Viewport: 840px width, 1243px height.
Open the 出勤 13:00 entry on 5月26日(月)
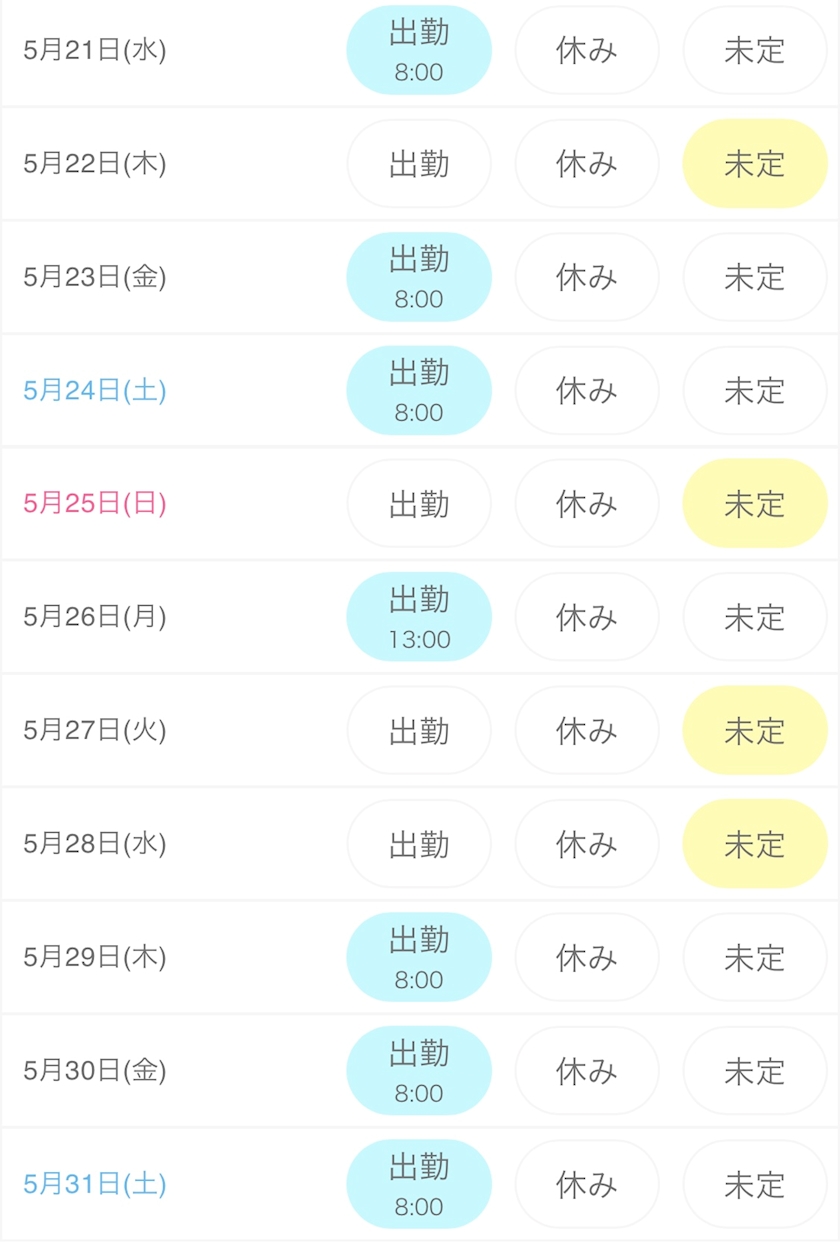419,617
